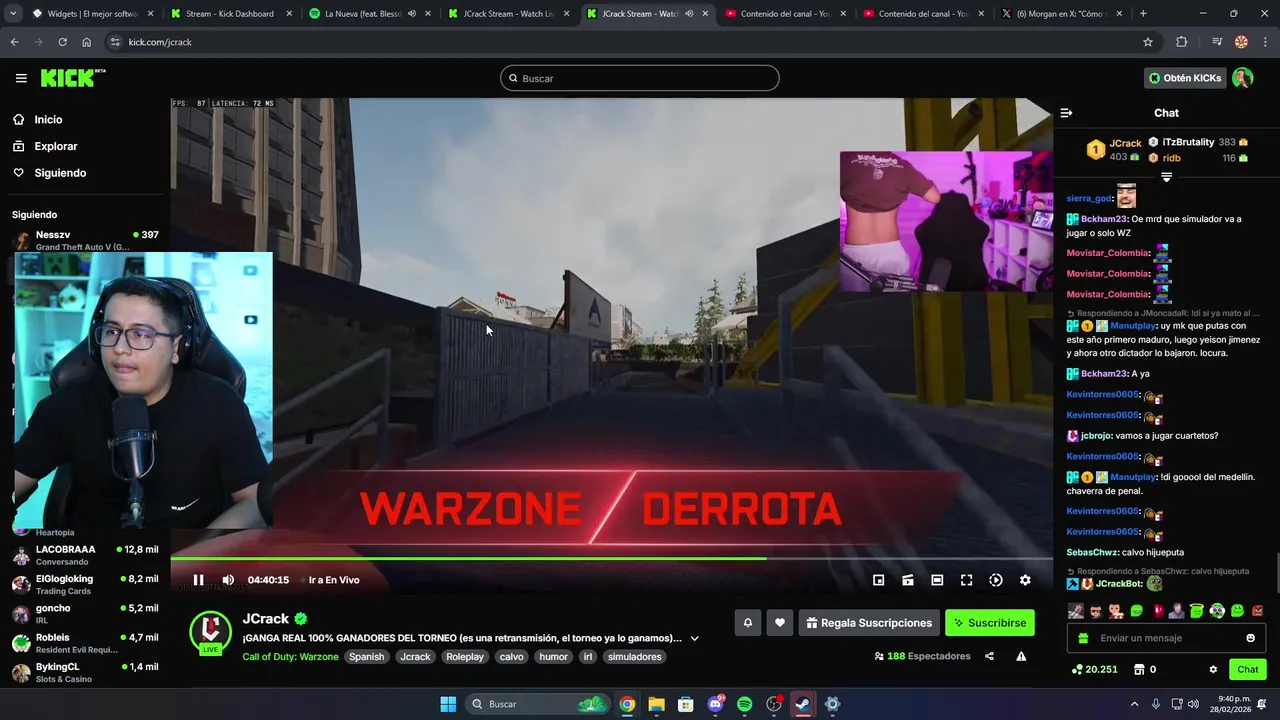Expand the stream title chevron
Image resolution: width=1280 pixels, height=720 pixels.
[x=694, y=638]
